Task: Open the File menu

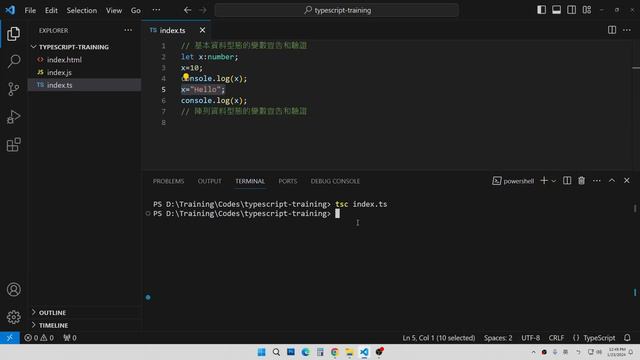Action: (30, 10)
